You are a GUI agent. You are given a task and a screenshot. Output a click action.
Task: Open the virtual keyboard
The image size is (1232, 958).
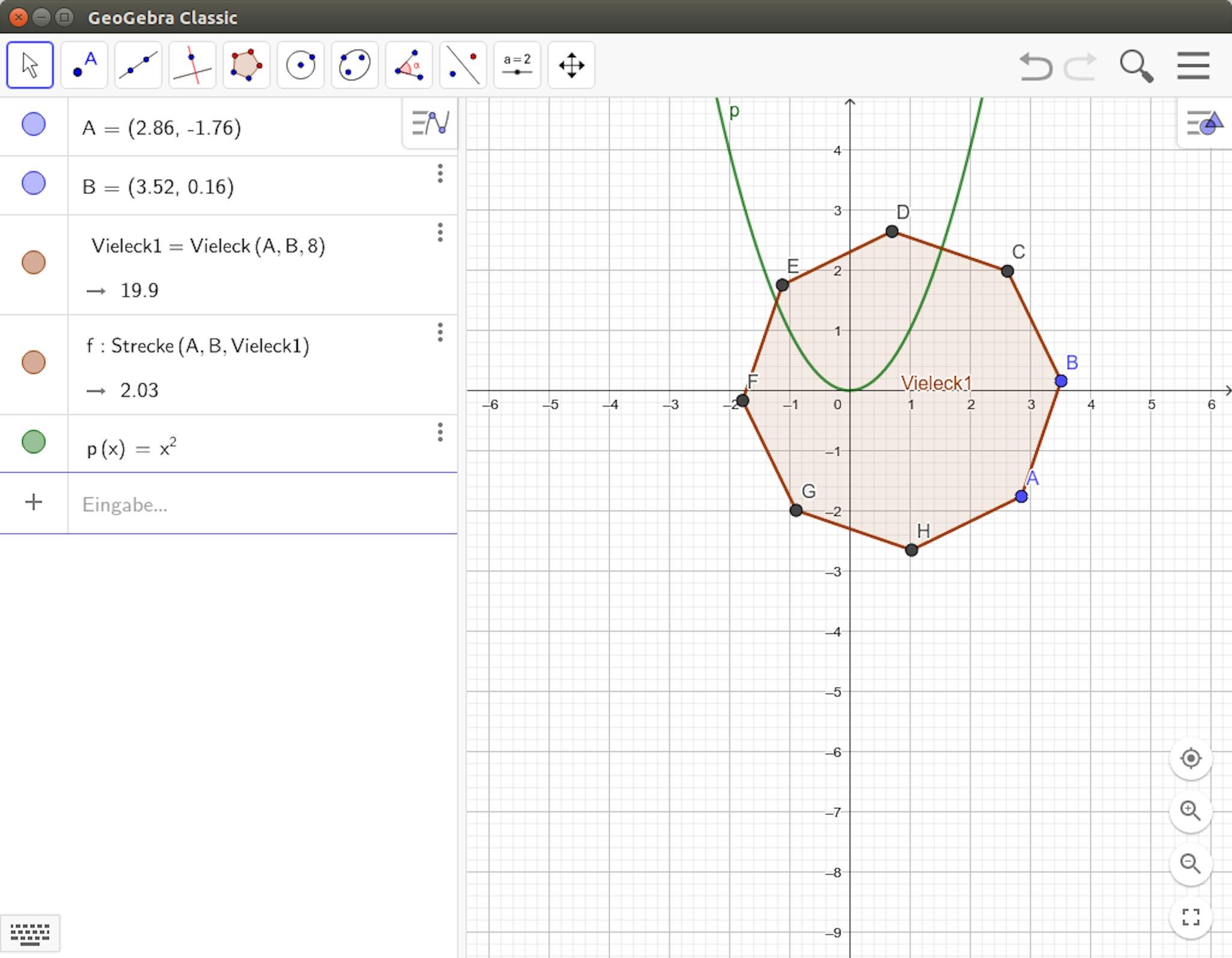(x=30, y=934)
